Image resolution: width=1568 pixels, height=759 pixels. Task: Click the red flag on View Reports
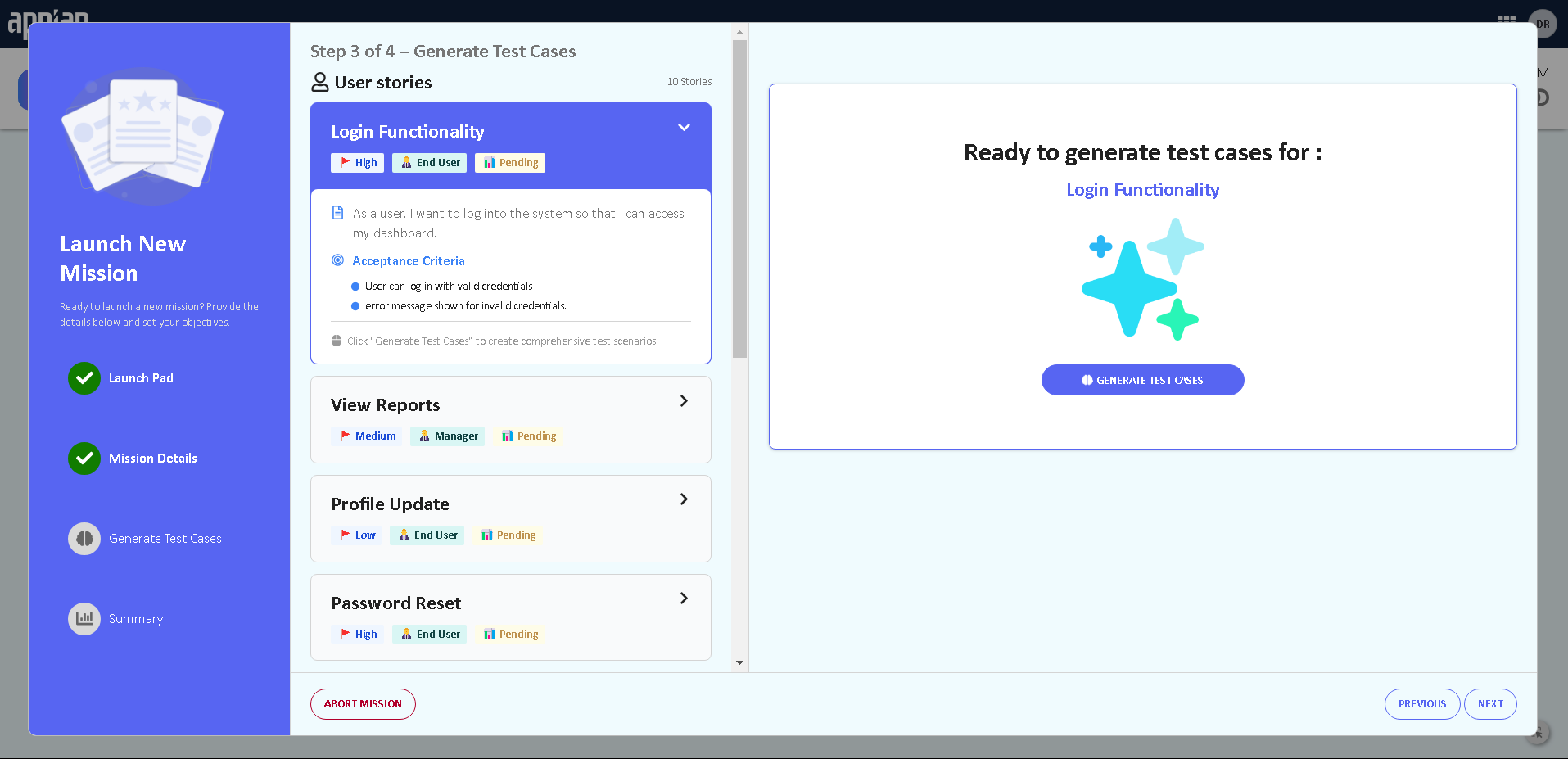[345, 436]
